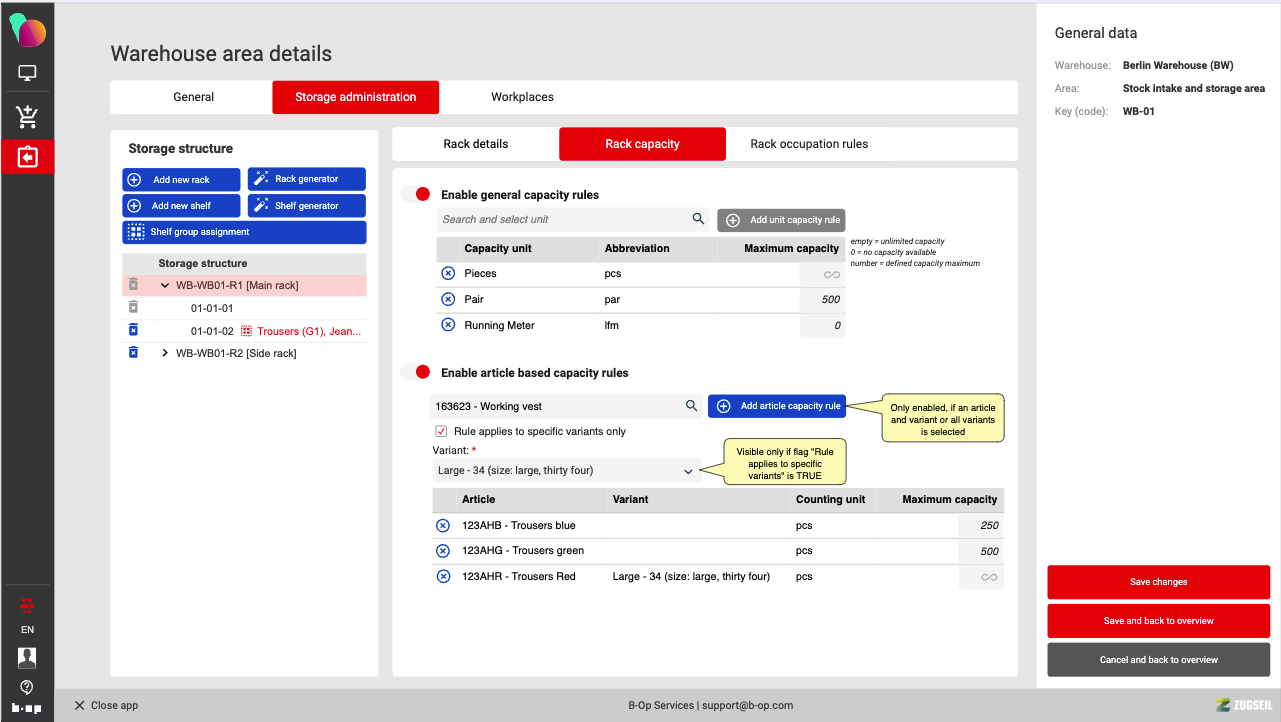Click the Save changes button
This screenshot has height=722, width=1281.
click(x=1158, y=582)
